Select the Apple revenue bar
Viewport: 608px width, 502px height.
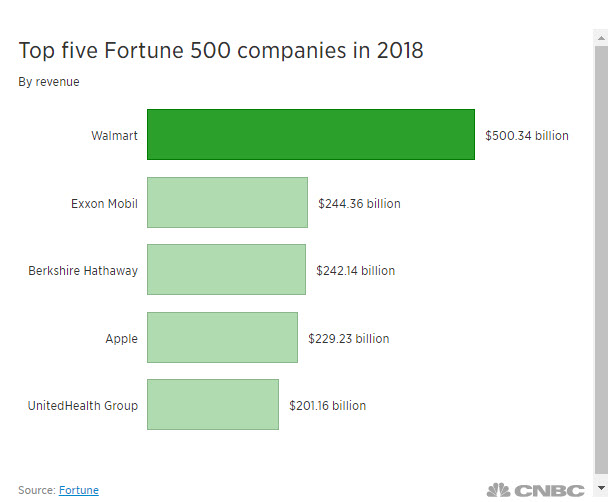tap(222, 338)
